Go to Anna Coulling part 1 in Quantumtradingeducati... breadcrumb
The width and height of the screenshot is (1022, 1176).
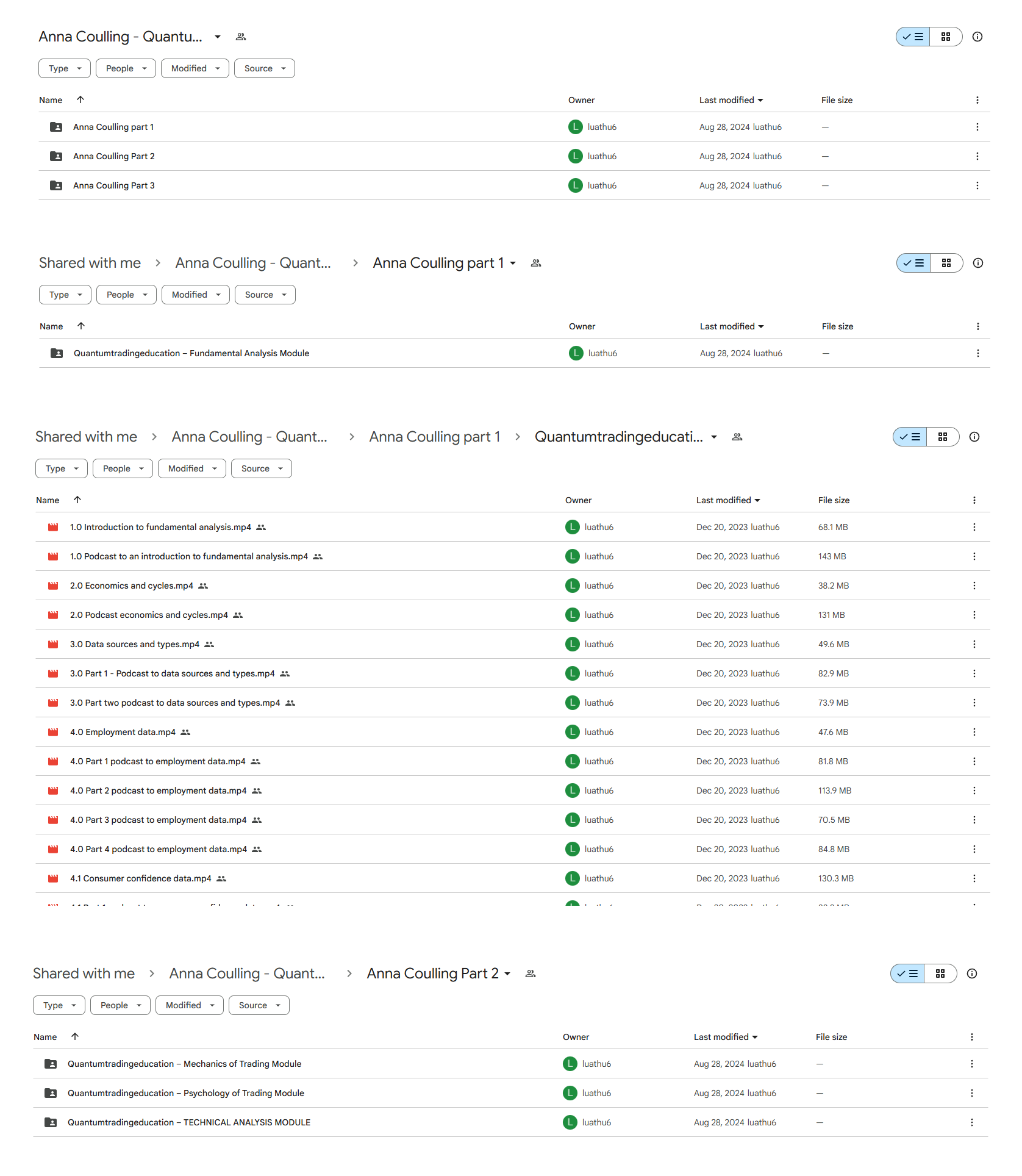point(435,437)
